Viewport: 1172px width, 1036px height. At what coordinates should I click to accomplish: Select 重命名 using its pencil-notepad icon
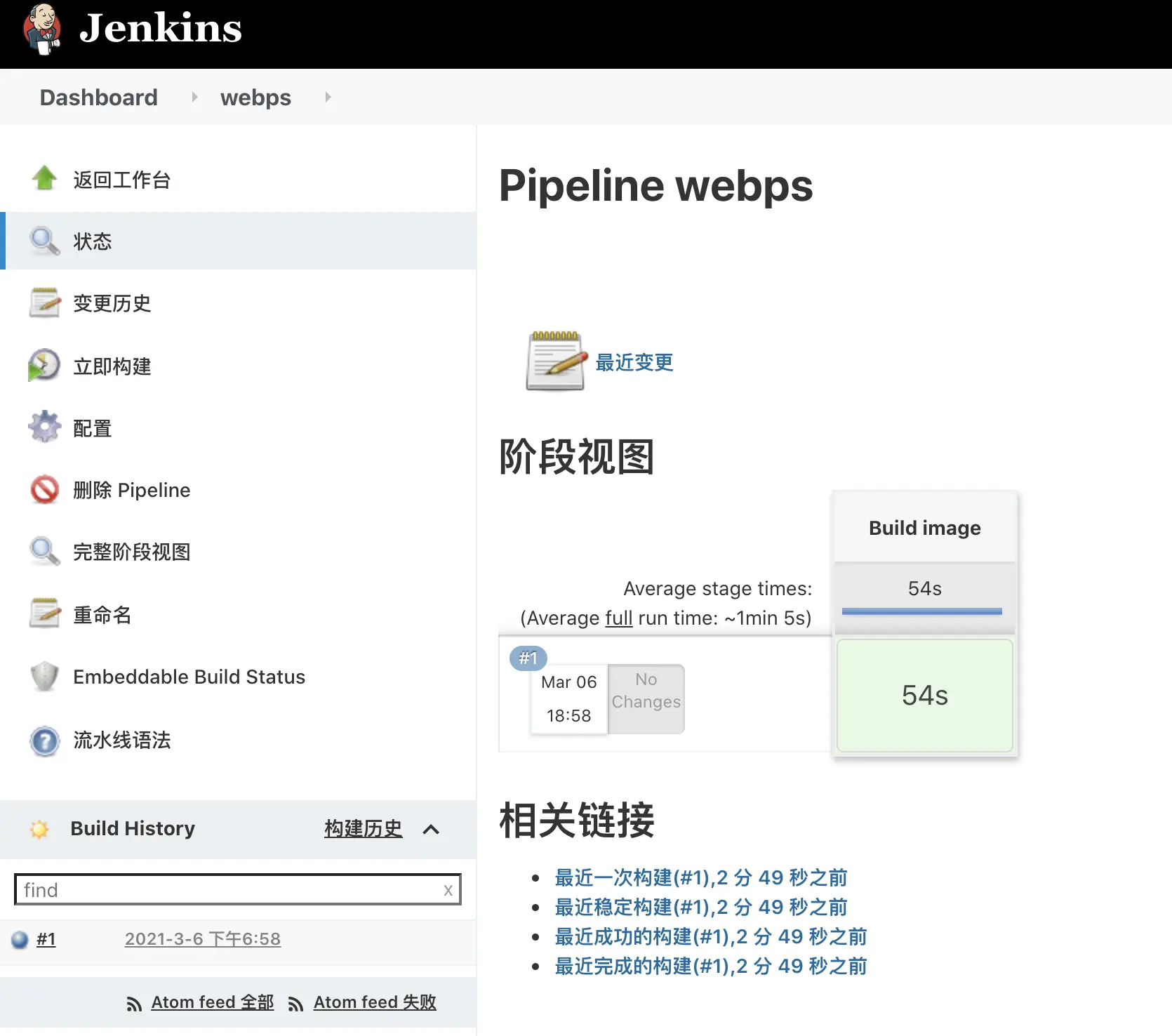44,613
